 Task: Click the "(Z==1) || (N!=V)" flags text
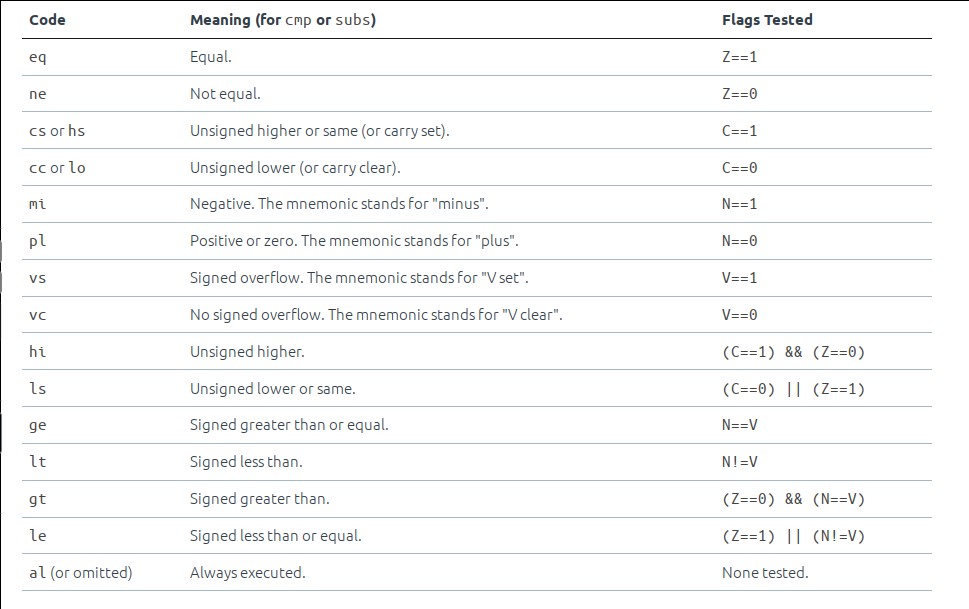(x=793, y=536)
